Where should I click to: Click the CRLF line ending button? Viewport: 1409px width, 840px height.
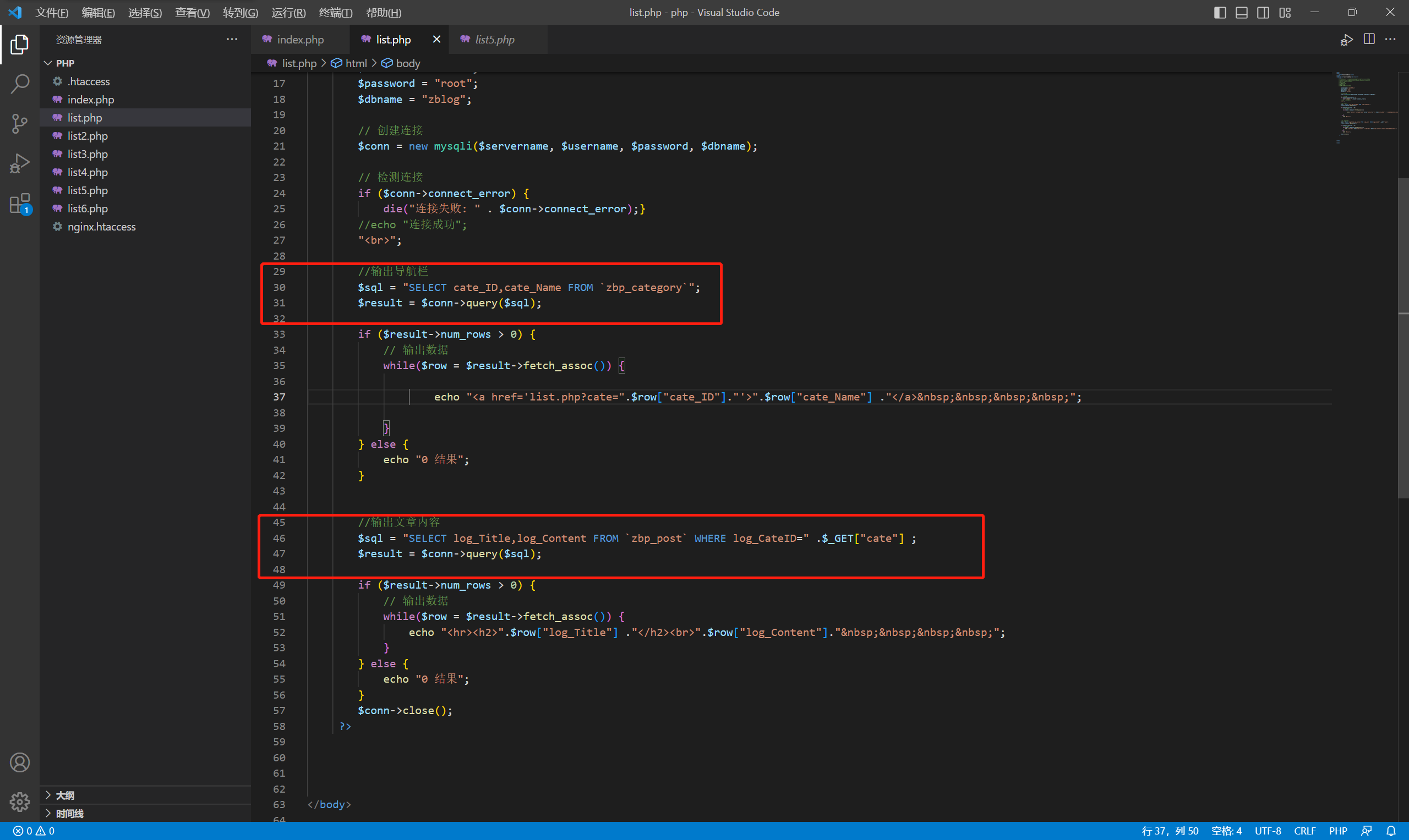1304,831
